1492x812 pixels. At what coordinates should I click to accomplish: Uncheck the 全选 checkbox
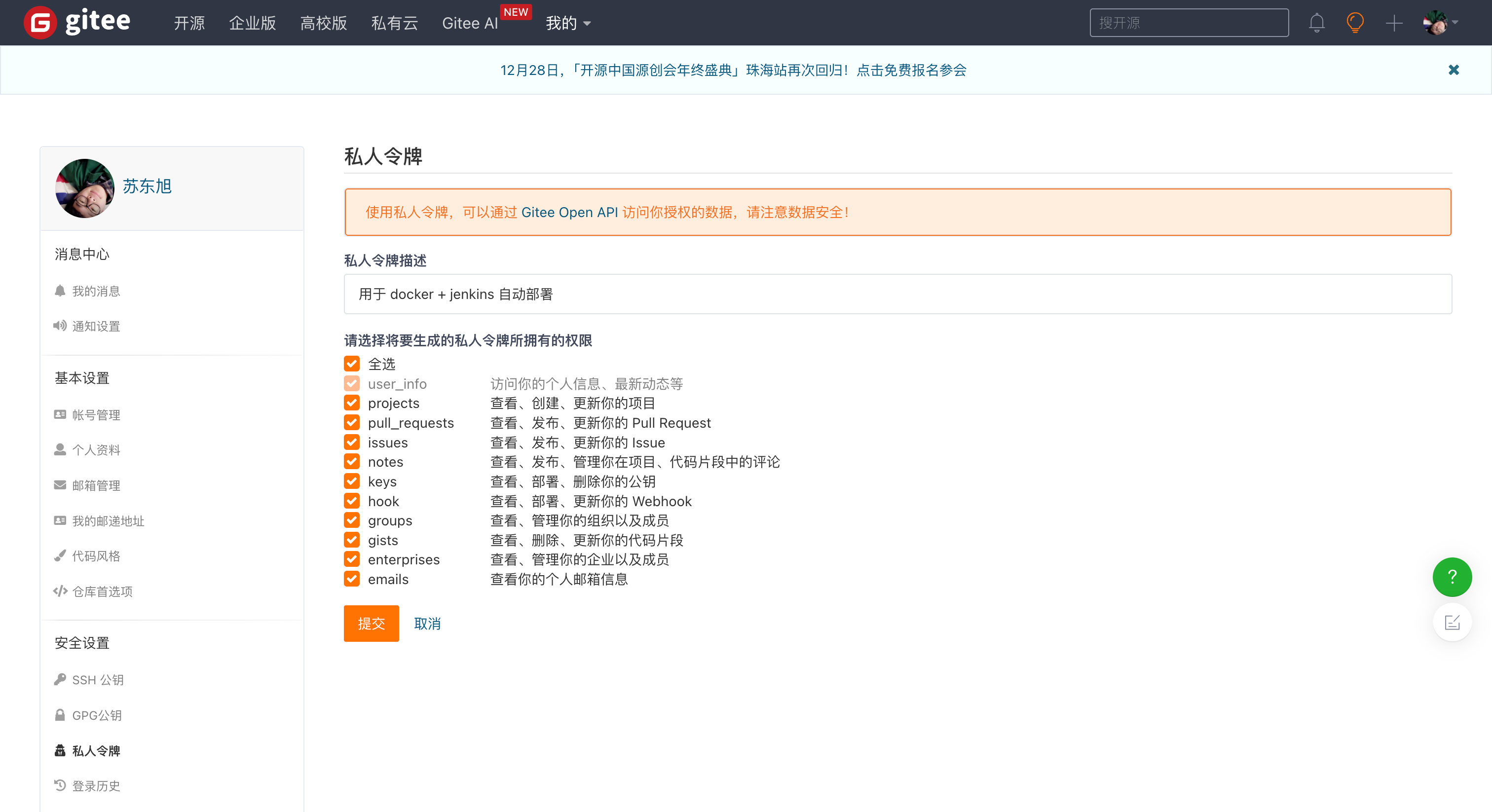[352, 364]
